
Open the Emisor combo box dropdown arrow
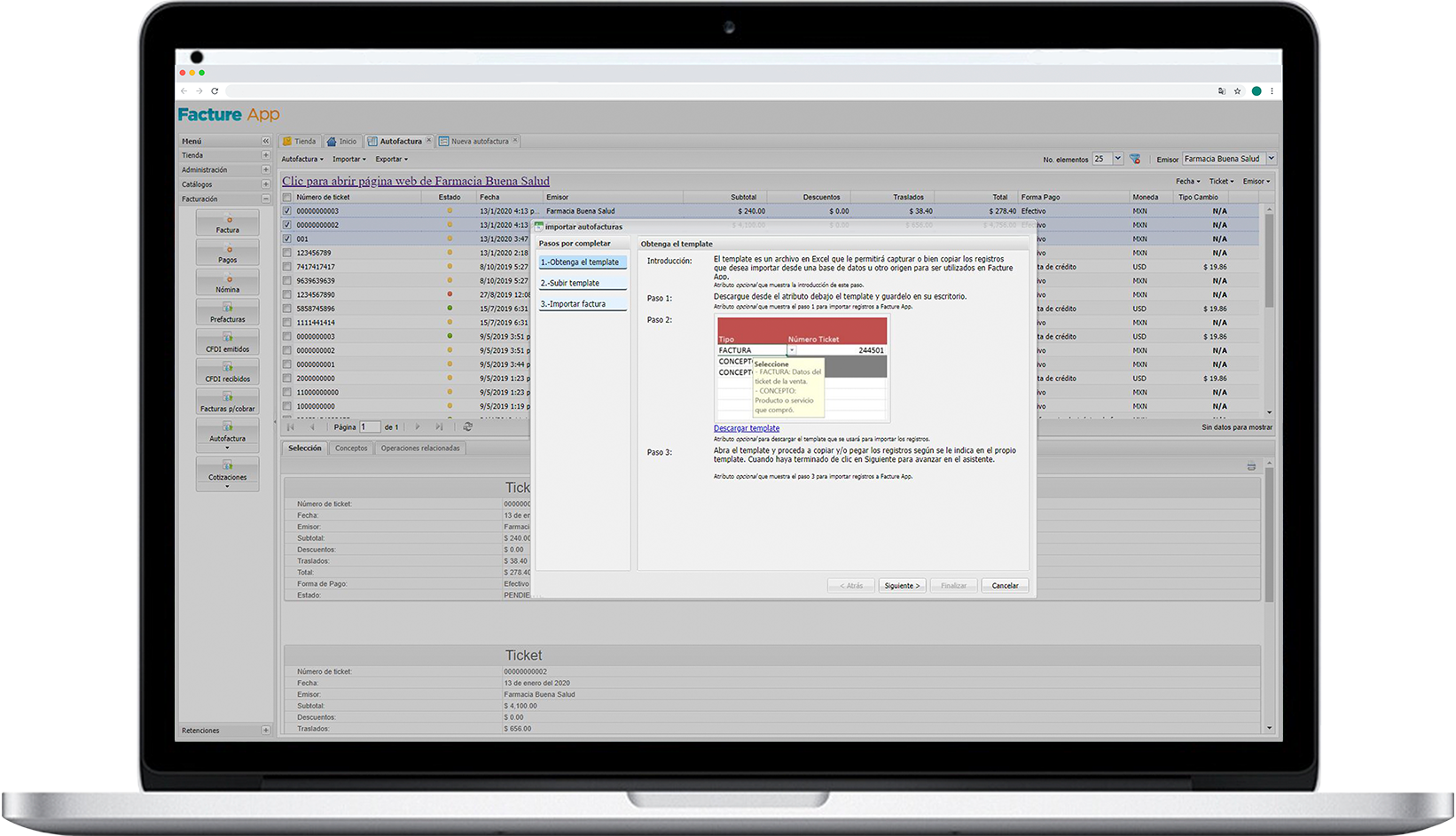[x=1271, y=159]
